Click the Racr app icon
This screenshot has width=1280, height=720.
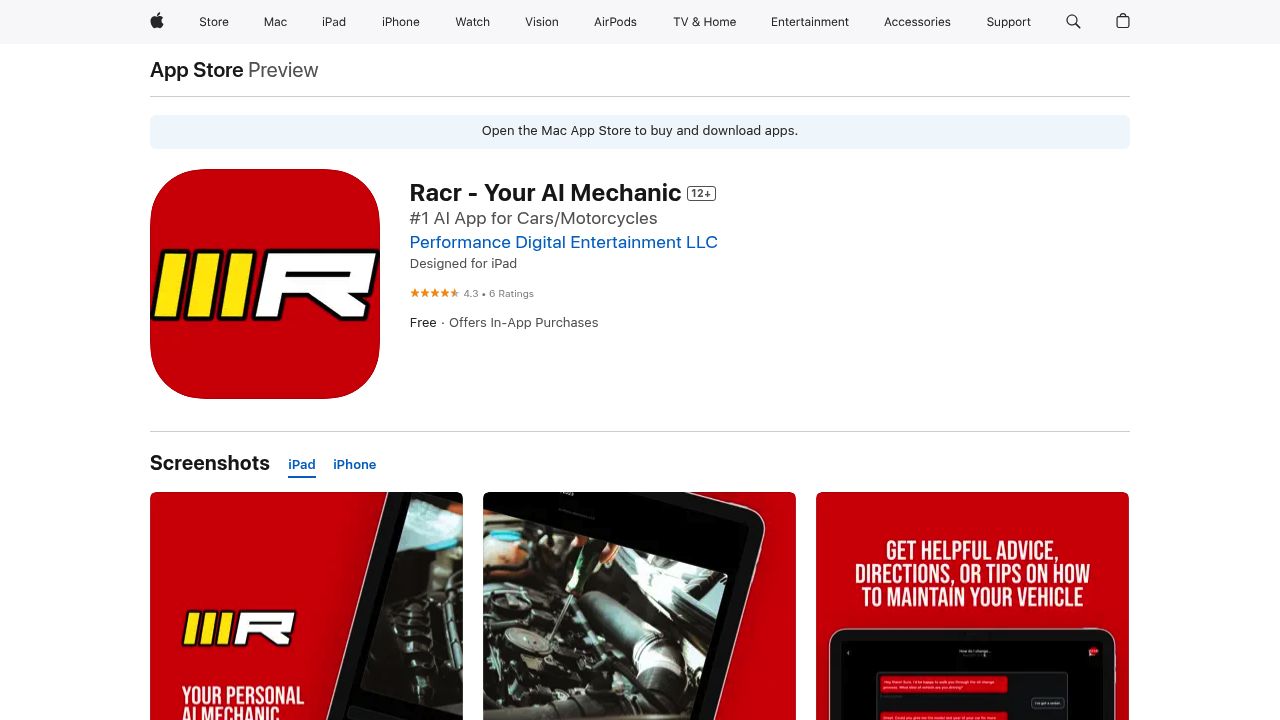click(x=265, y=284)
